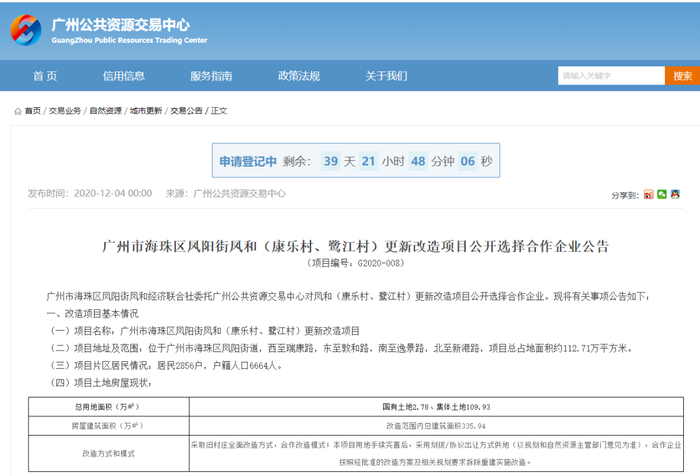The image size is (700, 476).
Task: Click the 分享到 label
Action: pos(625,195)
